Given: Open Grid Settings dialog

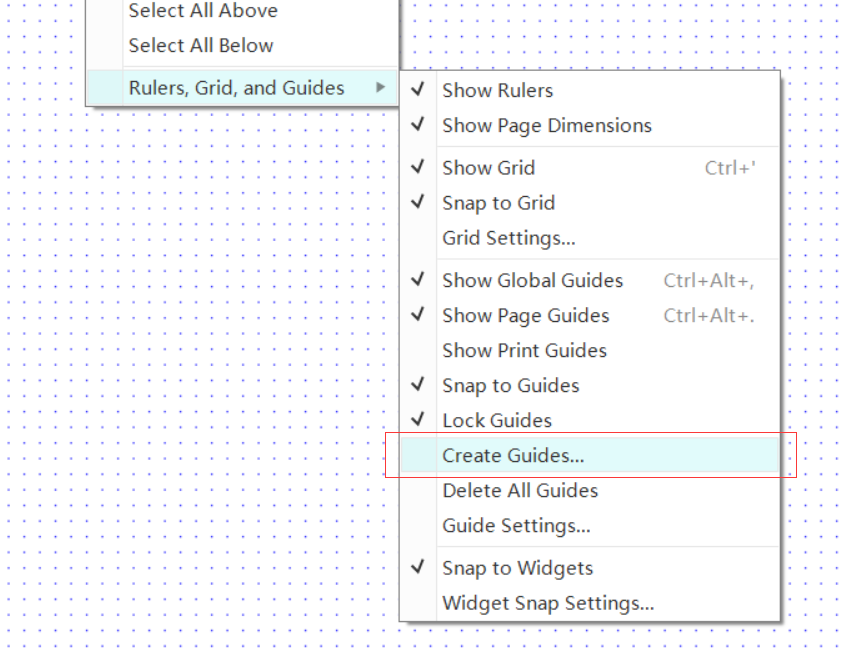Looking at the screenshot, I should coord(508,238).
